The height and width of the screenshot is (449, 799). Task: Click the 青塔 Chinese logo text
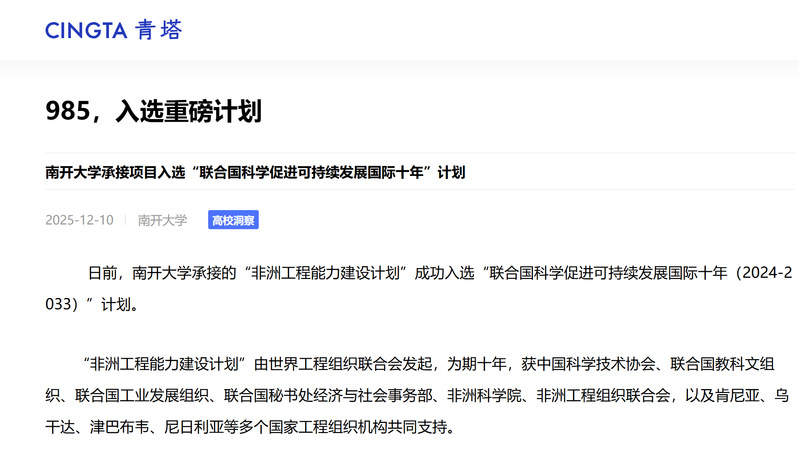point(159,31)
